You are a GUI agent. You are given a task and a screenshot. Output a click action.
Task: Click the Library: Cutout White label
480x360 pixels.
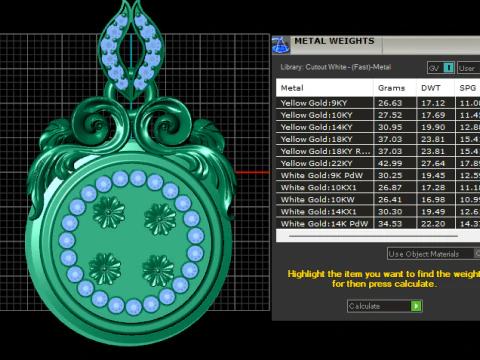[336, 67]
